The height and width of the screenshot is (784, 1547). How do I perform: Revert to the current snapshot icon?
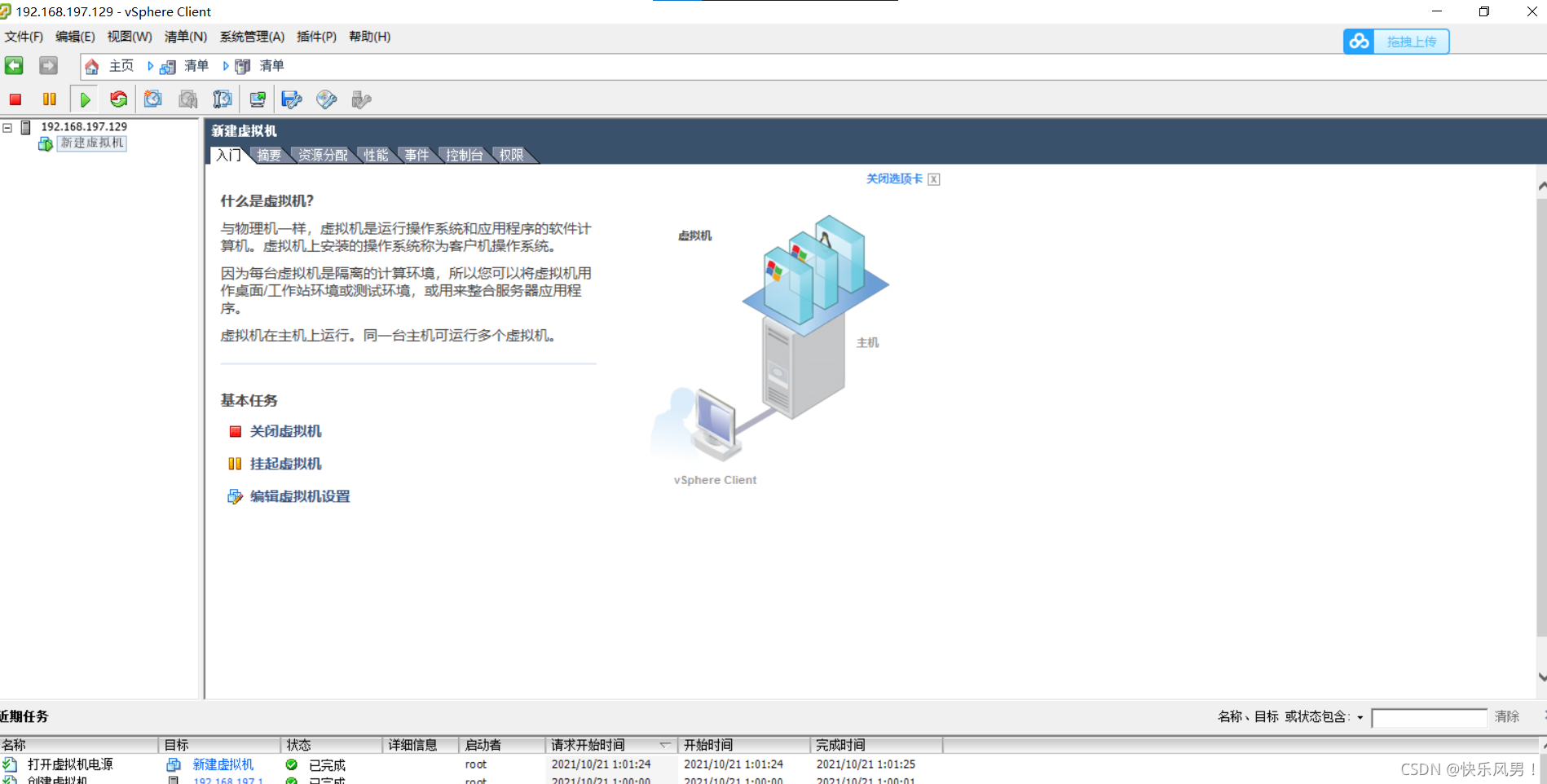[x=188, y=99]
